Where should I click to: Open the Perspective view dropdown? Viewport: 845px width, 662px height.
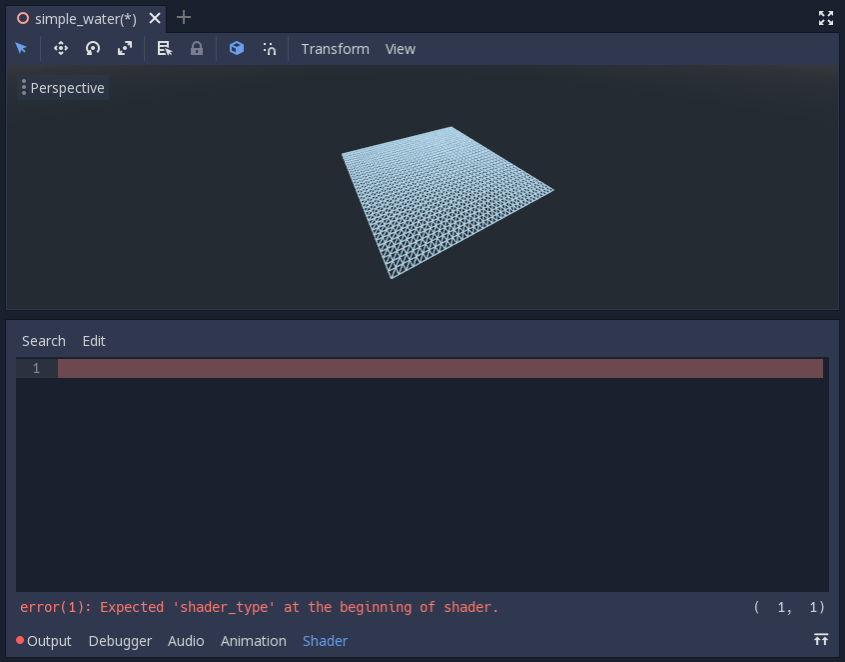pyautogui.click(x=62, y=88)
